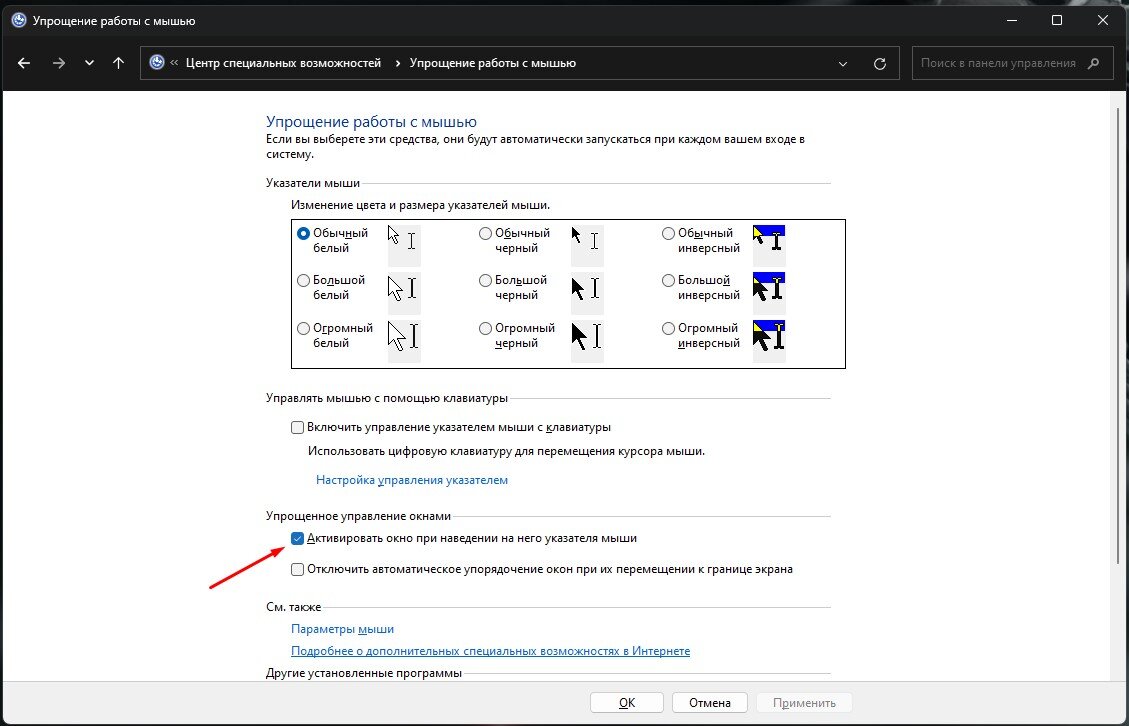Click the Обычный инверсный cursor preview image
Image resolution: width=1129 pixels, height=726 pixels.
(769, 245)
